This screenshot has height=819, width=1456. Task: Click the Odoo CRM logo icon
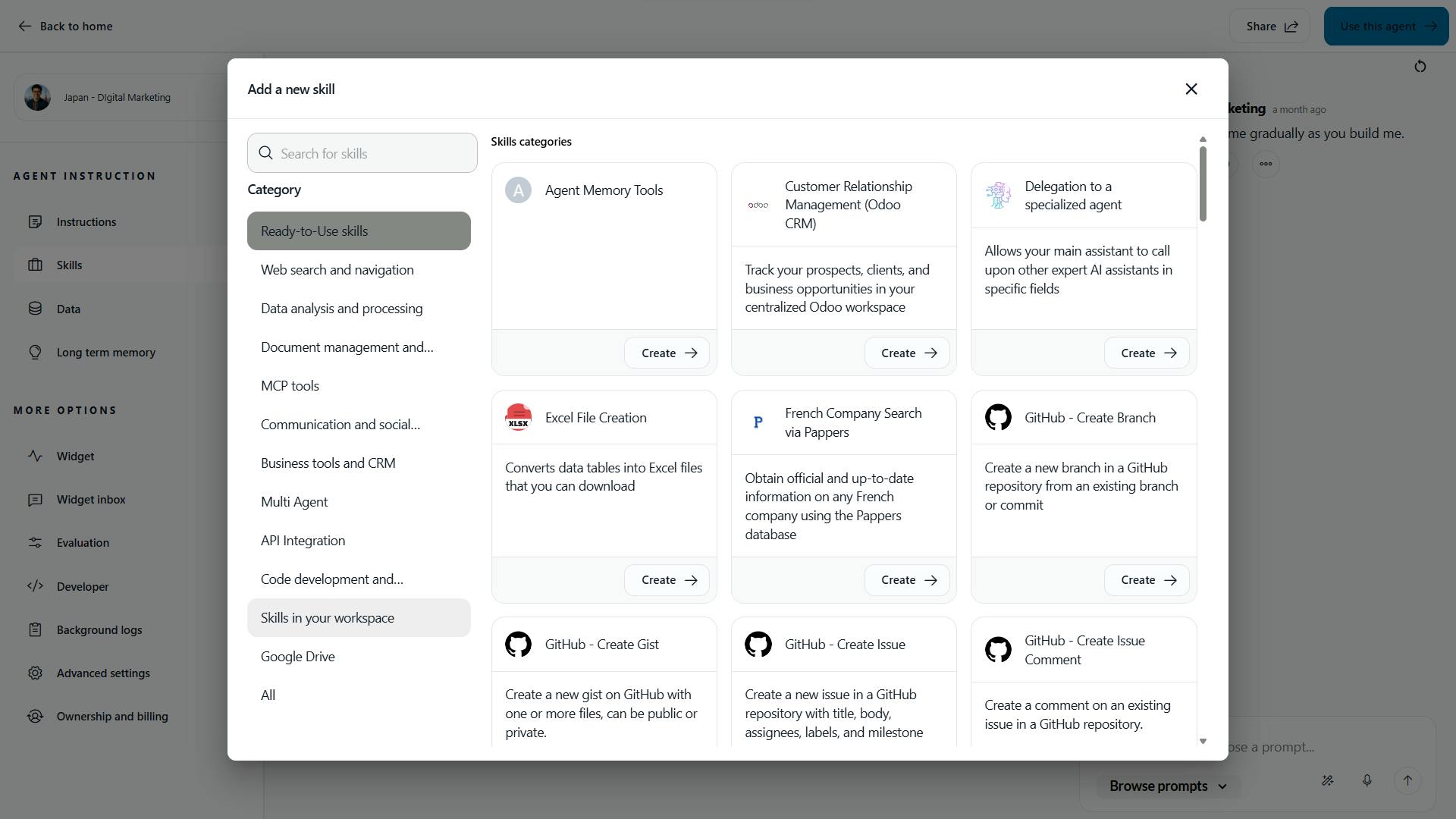click(758, 205)
